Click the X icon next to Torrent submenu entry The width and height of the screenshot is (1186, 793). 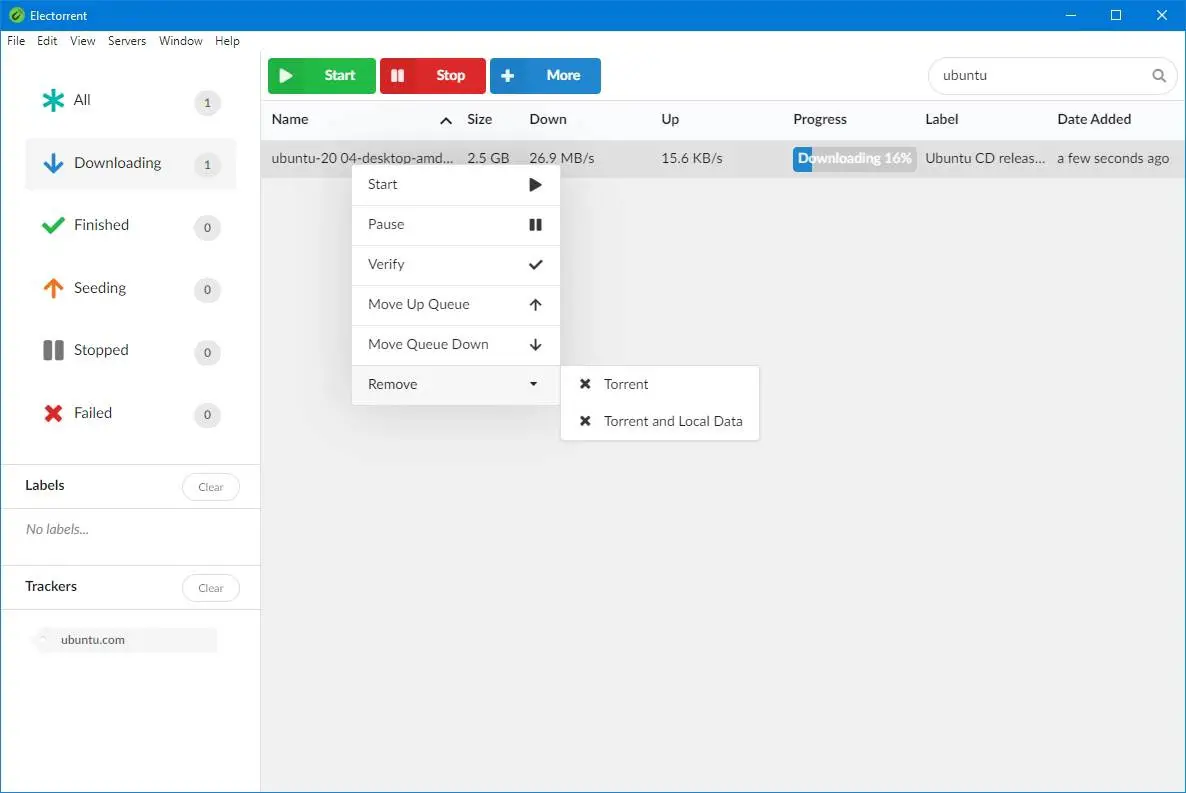[585, 384]
